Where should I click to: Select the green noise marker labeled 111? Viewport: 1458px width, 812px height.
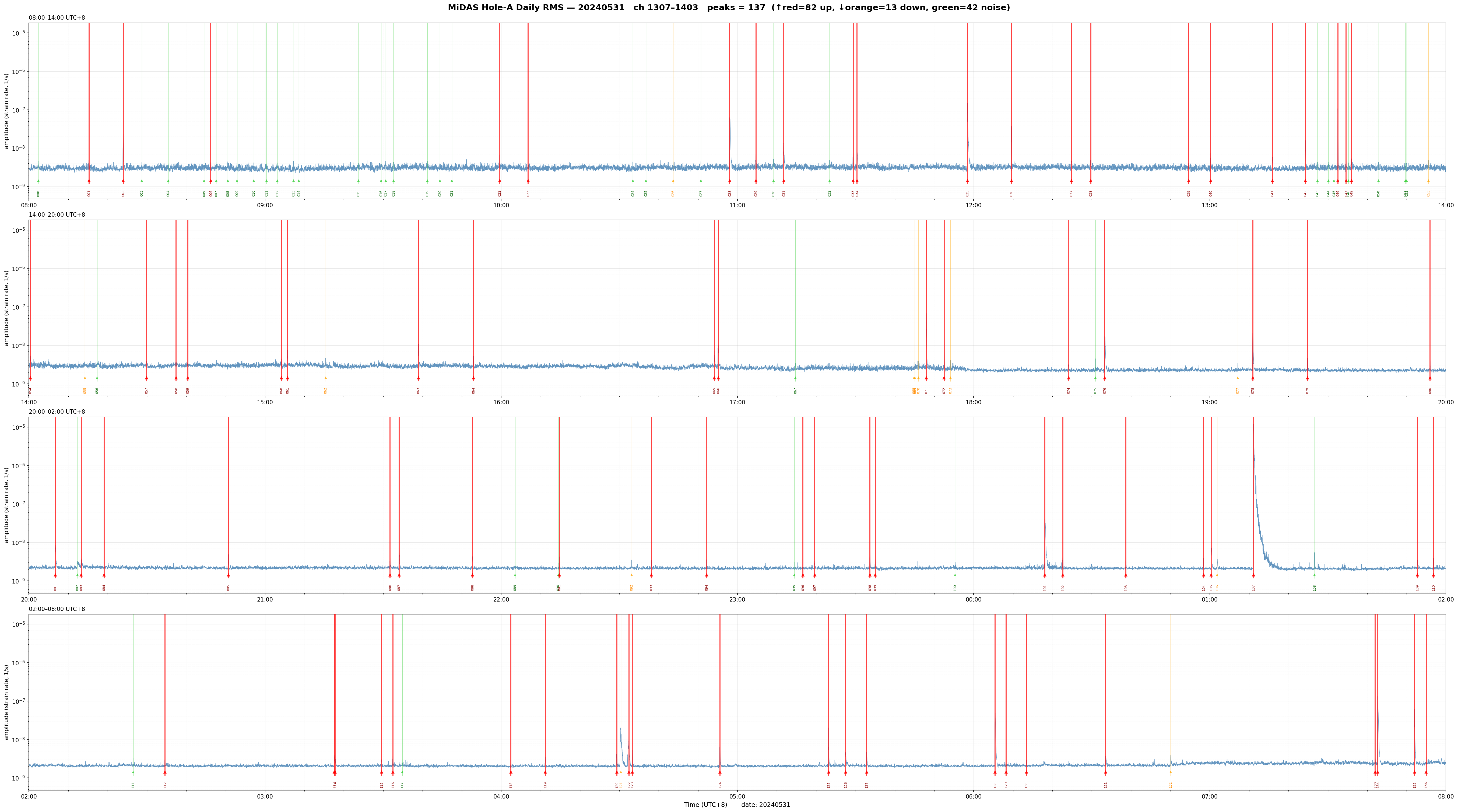pos(133,772)
